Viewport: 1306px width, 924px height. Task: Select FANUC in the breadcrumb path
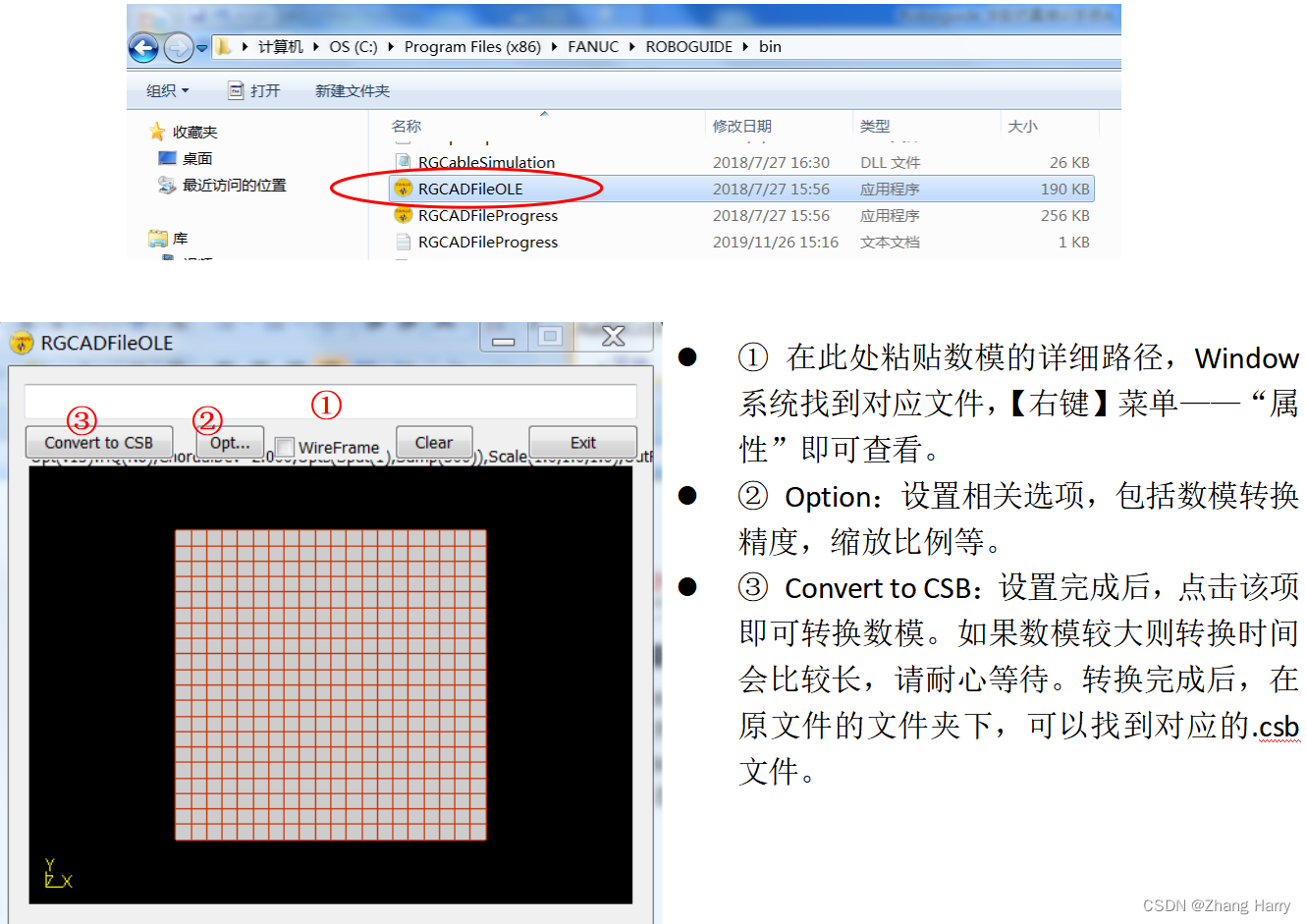(x=593, y=47)
